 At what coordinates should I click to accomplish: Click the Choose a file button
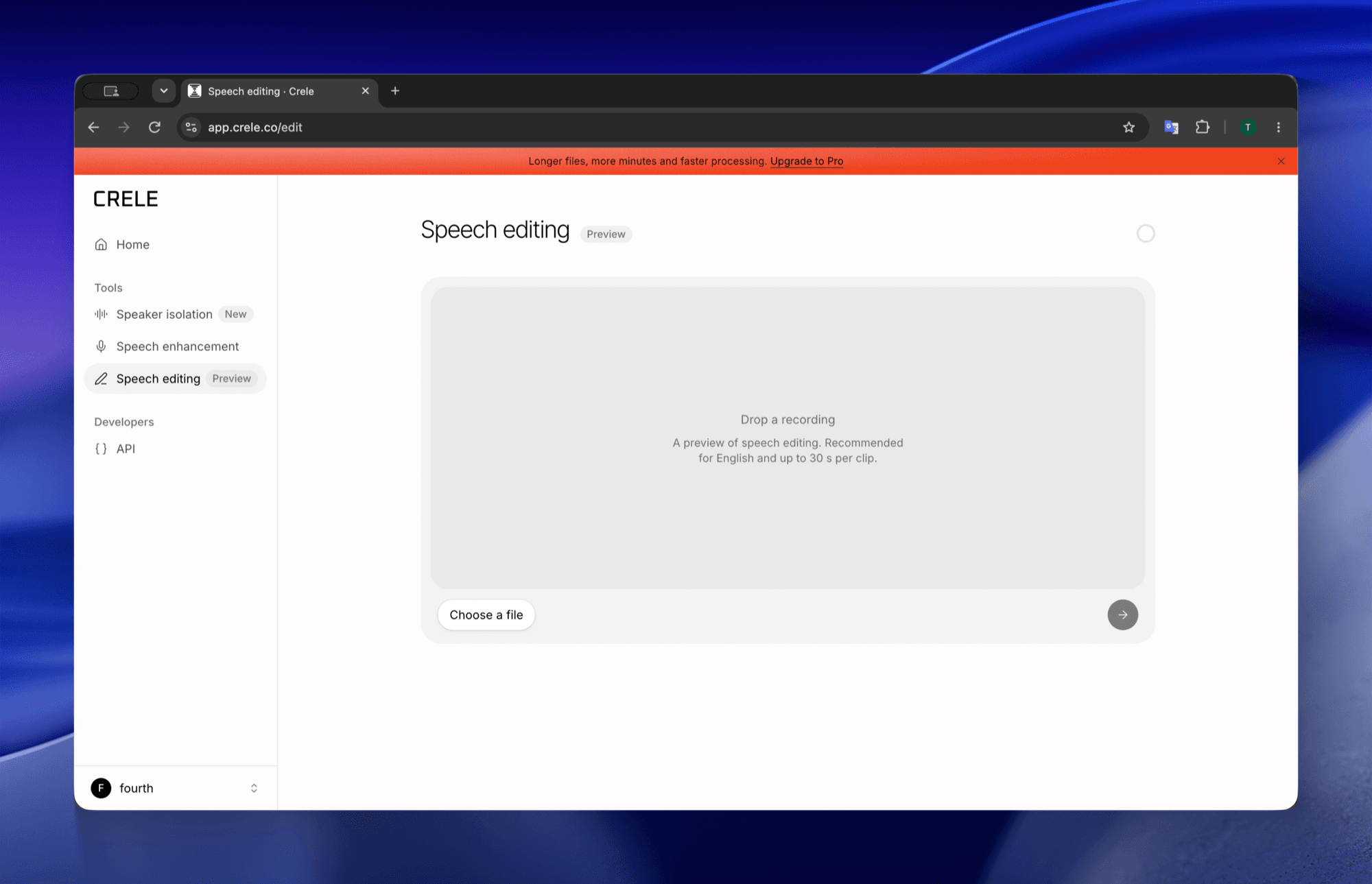pos(486,615)
